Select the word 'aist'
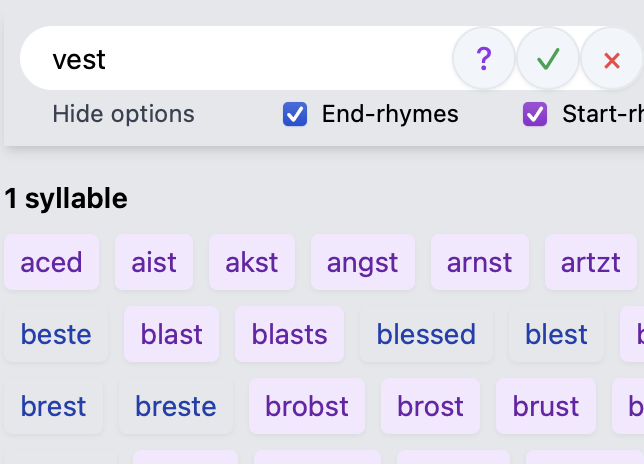 pos(154,262)
